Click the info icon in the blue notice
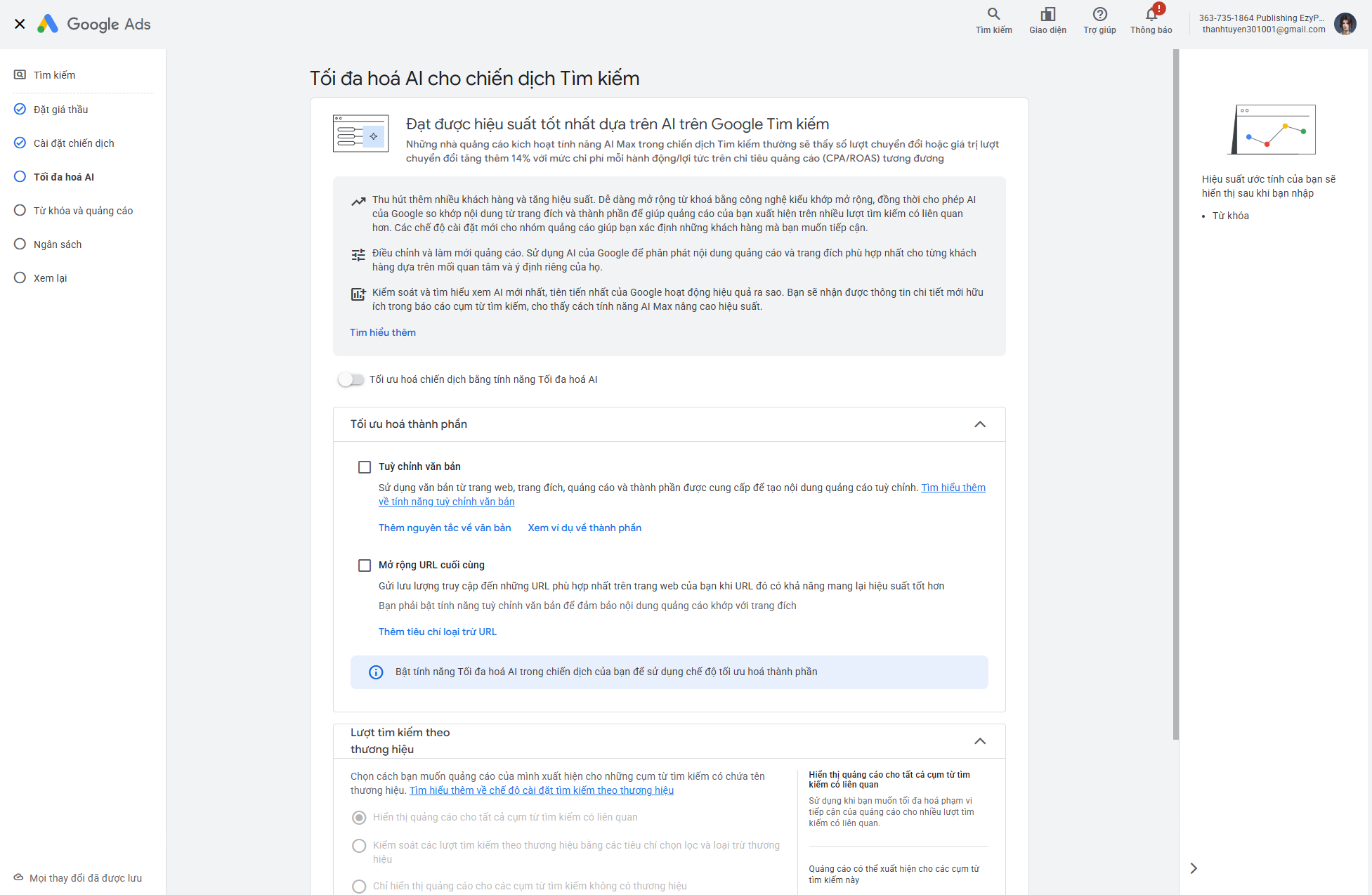Viewport: 1372px width, 895px height. pyautogui.click(x=376, y=672)
